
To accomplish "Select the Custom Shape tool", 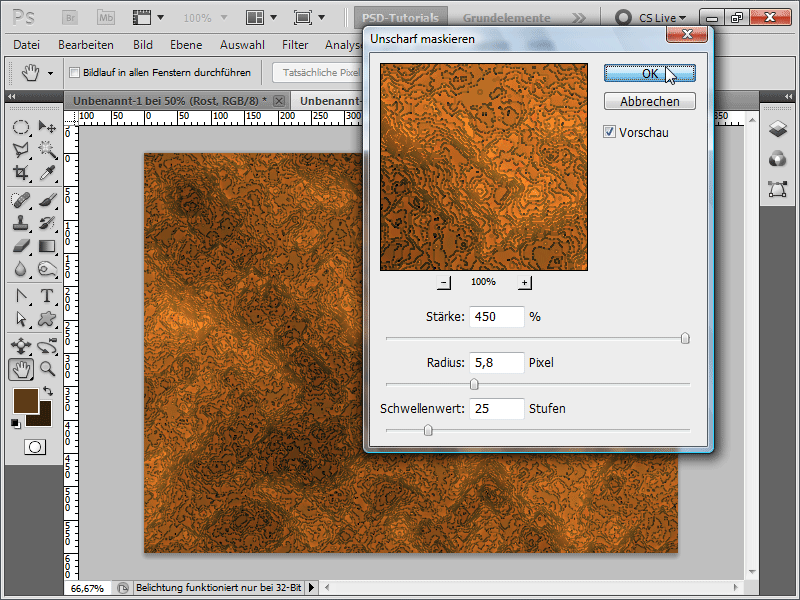I will 47,319.
